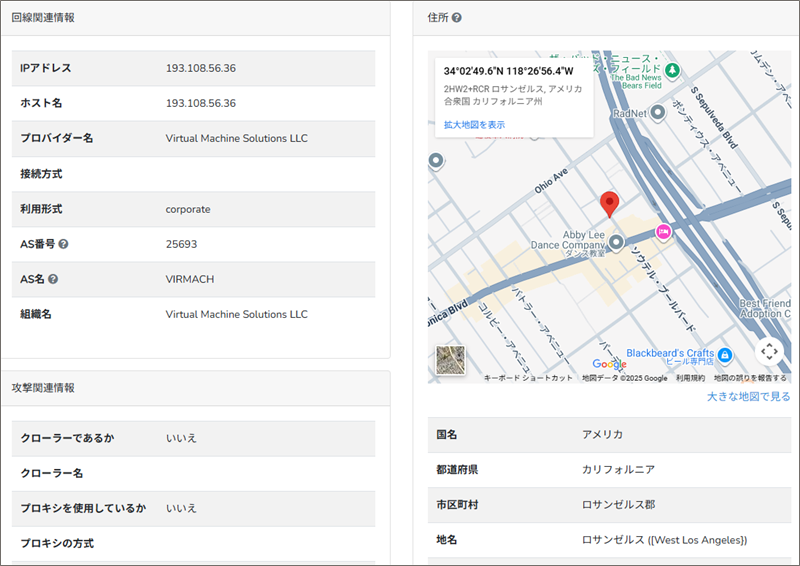Switch to satellite view thumbnail
This screenshot has width=800, height=566.
coord(451,360)
